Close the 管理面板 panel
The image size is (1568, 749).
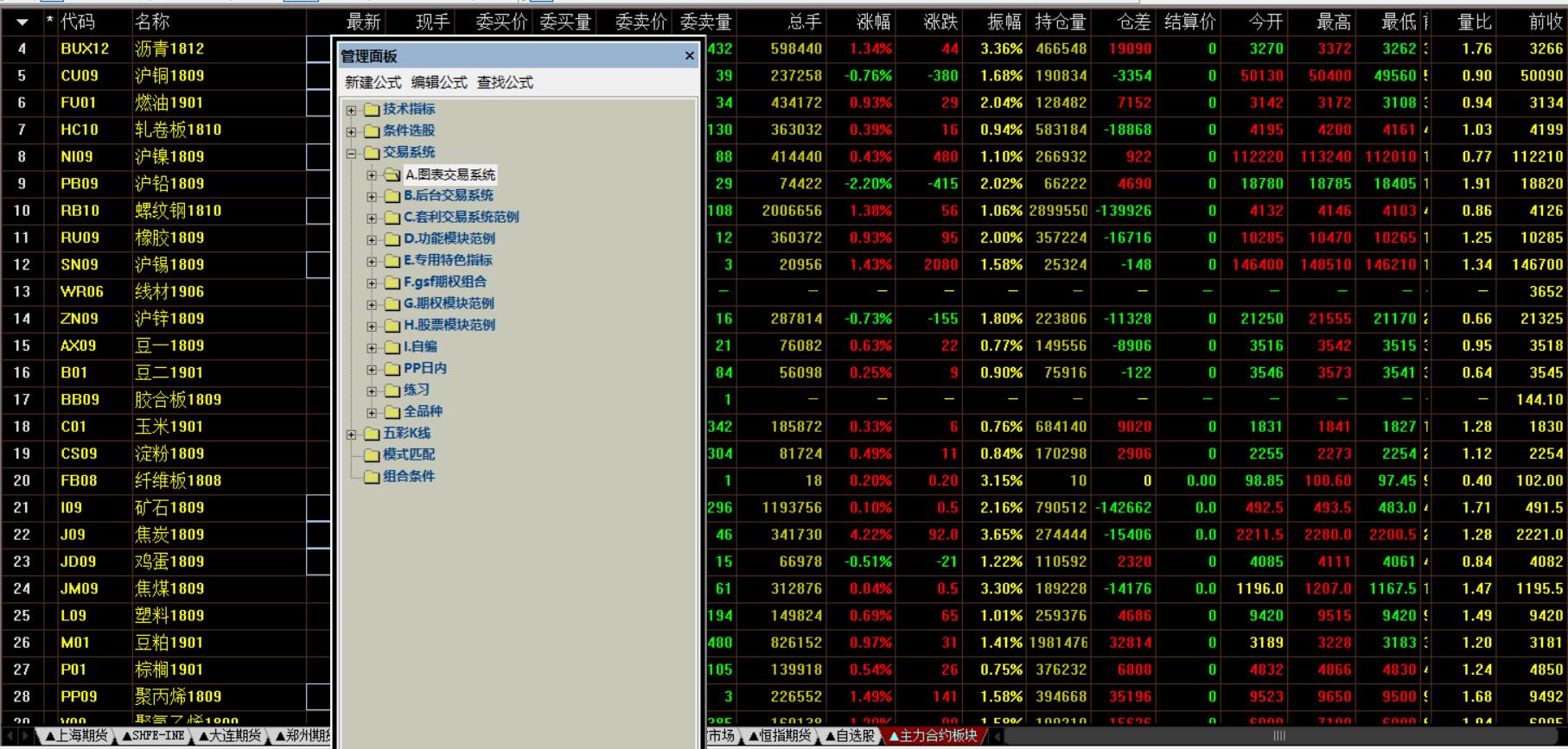click(x=689, y=55)
